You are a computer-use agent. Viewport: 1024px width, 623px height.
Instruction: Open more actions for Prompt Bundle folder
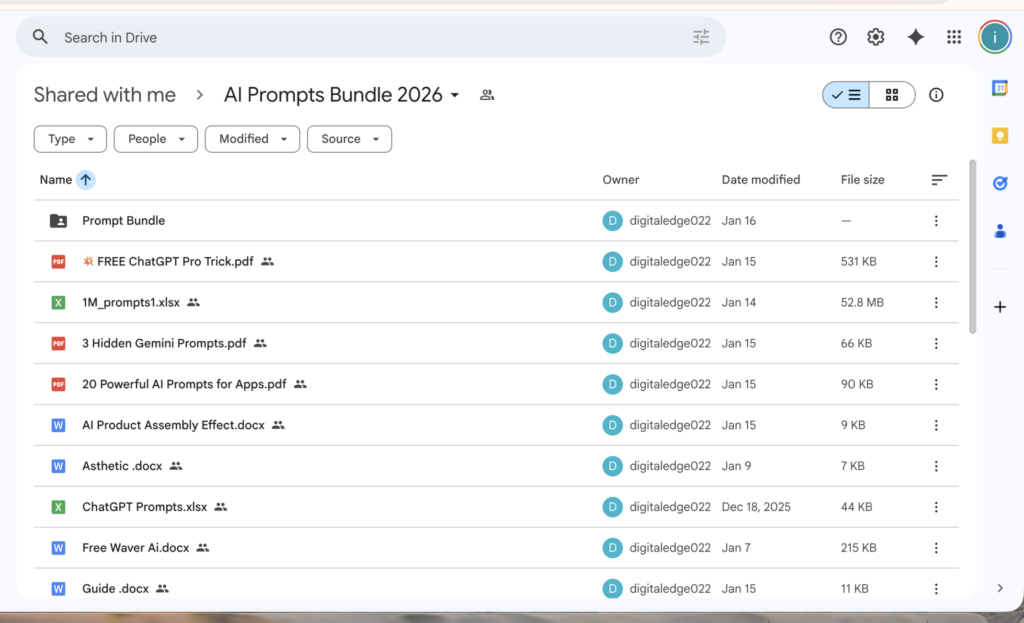tap(936, 221)
